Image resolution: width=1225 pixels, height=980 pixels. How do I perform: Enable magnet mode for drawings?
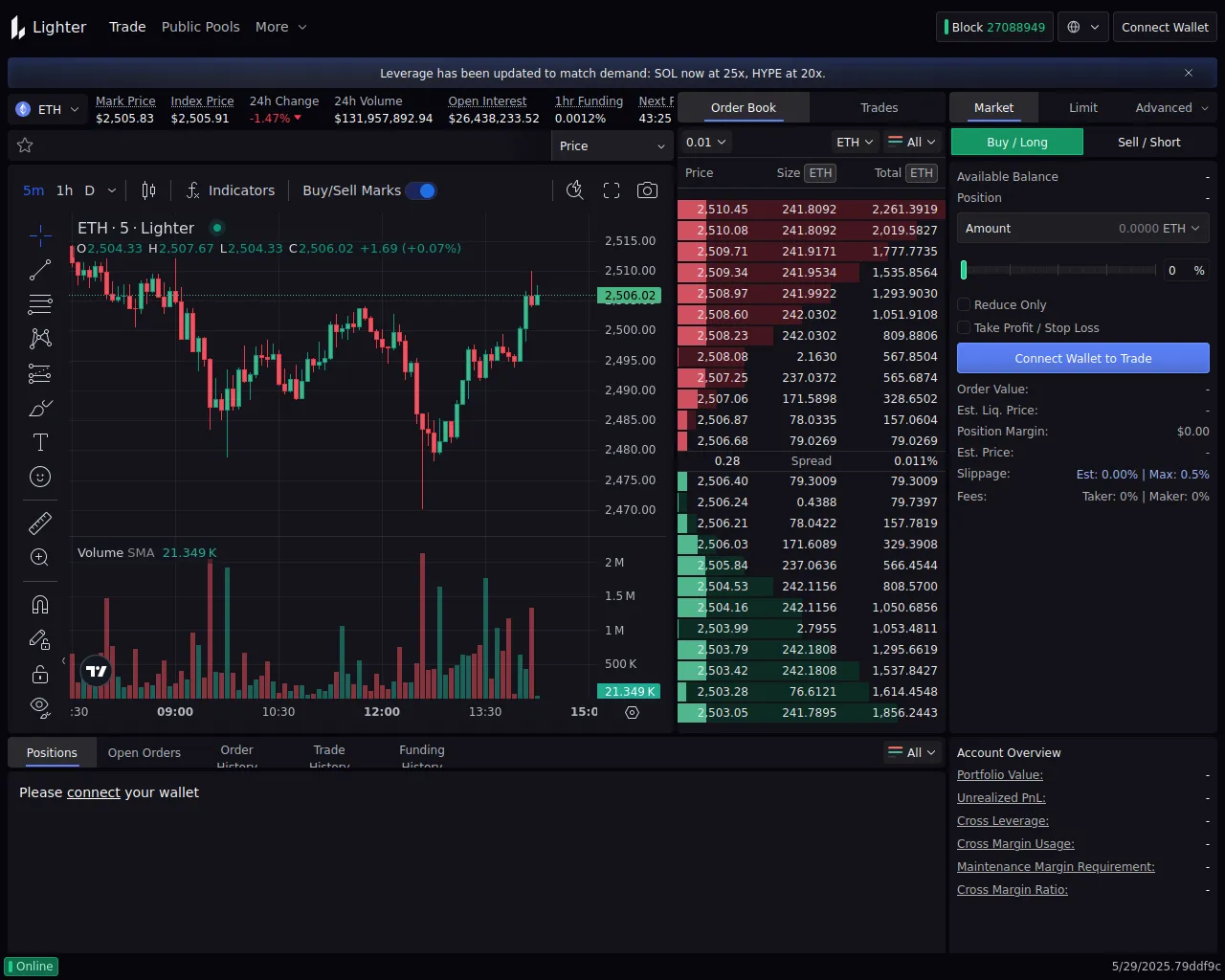pos(40,605)
